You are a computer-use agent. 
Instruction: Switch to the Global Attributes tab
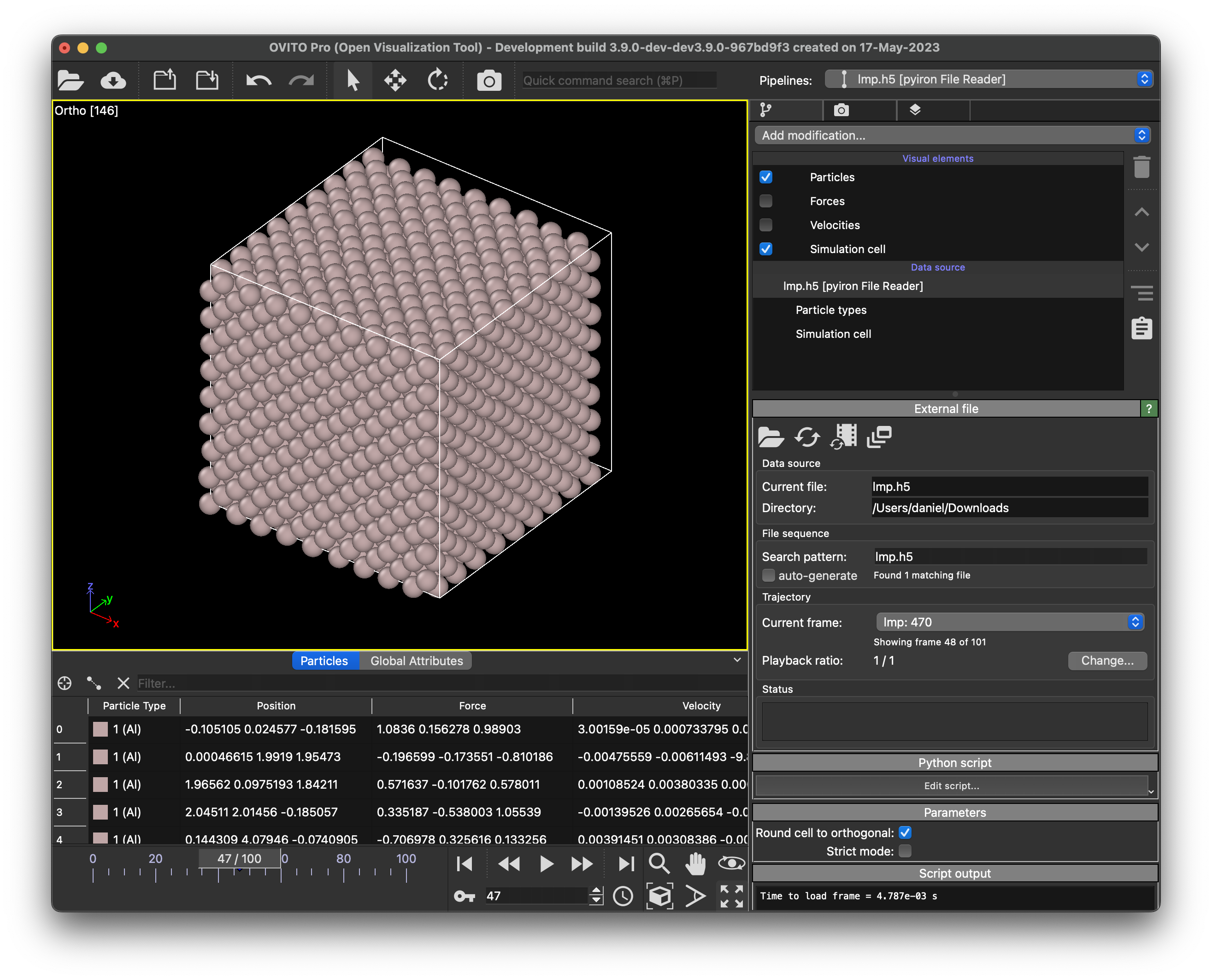click(x=417, y=661)
